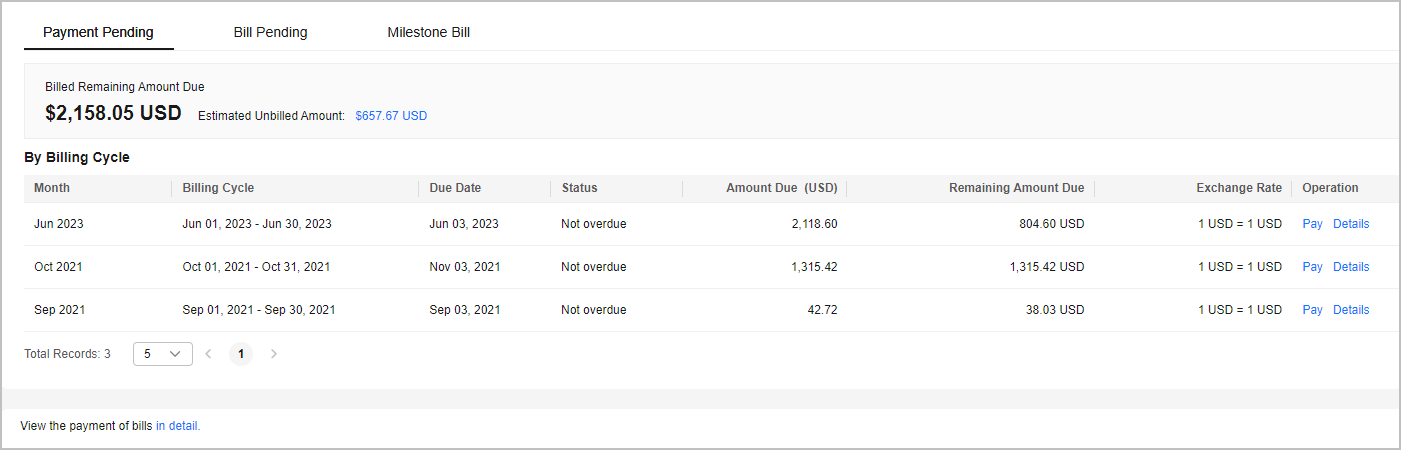This screenshot has height=450, width=1401.
Task: Select the Payment Pending tab
Action: 98,32
